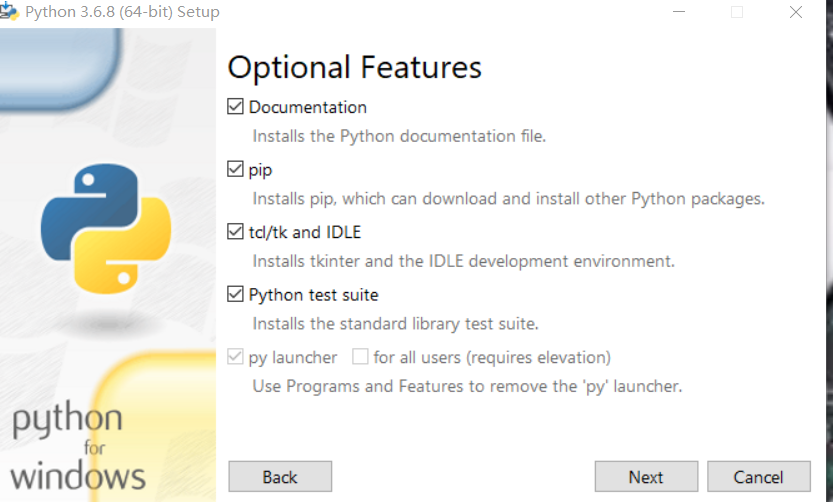Click the 'Installs the standard library test suite' text

pyautogui.click(x=395, y=324)
